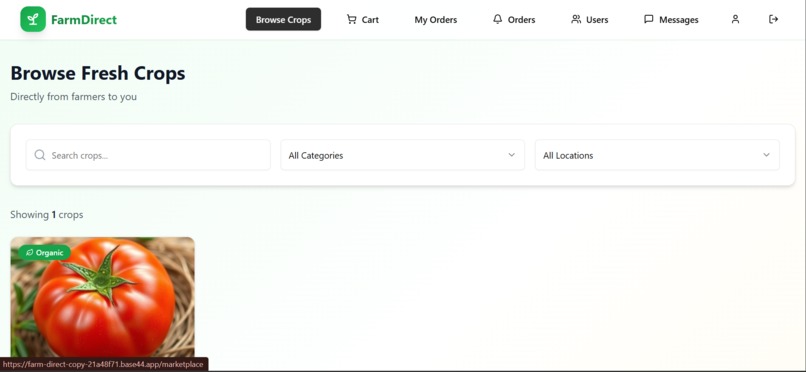The width and height of the screenshot is (806, 372).
Task: Click the Browse Fresh Crops heading
Action: coord(98,73)
